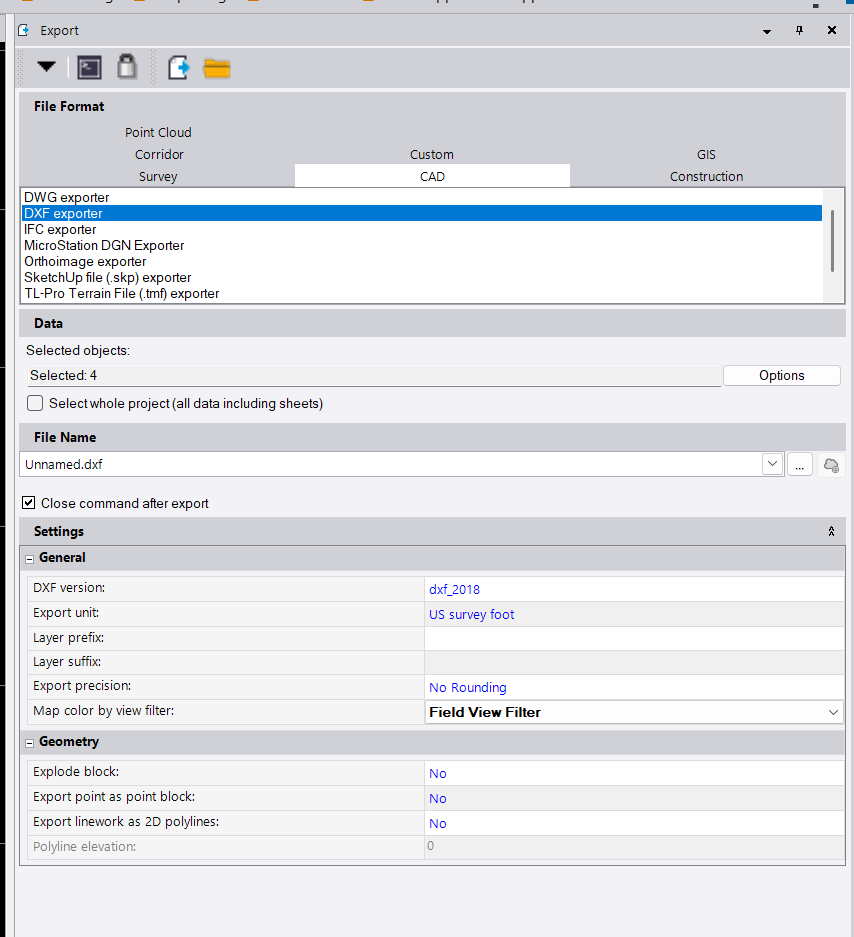Screen dimensions: 854x937
Task: Enable Select whole project checkbox
Action: click(36, 404)
